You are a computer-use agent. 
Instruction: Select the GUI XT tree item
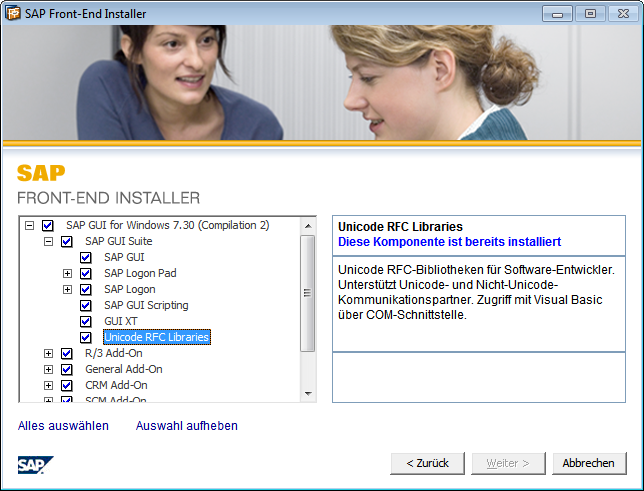121,321
